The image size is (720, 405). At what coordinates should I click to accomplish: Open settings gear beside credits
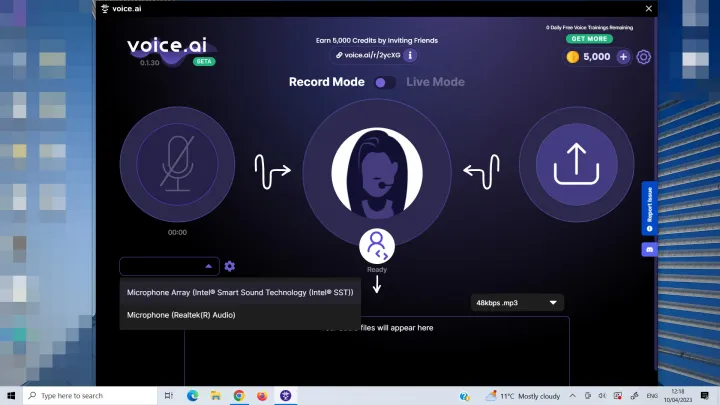[x=643, y=57]
